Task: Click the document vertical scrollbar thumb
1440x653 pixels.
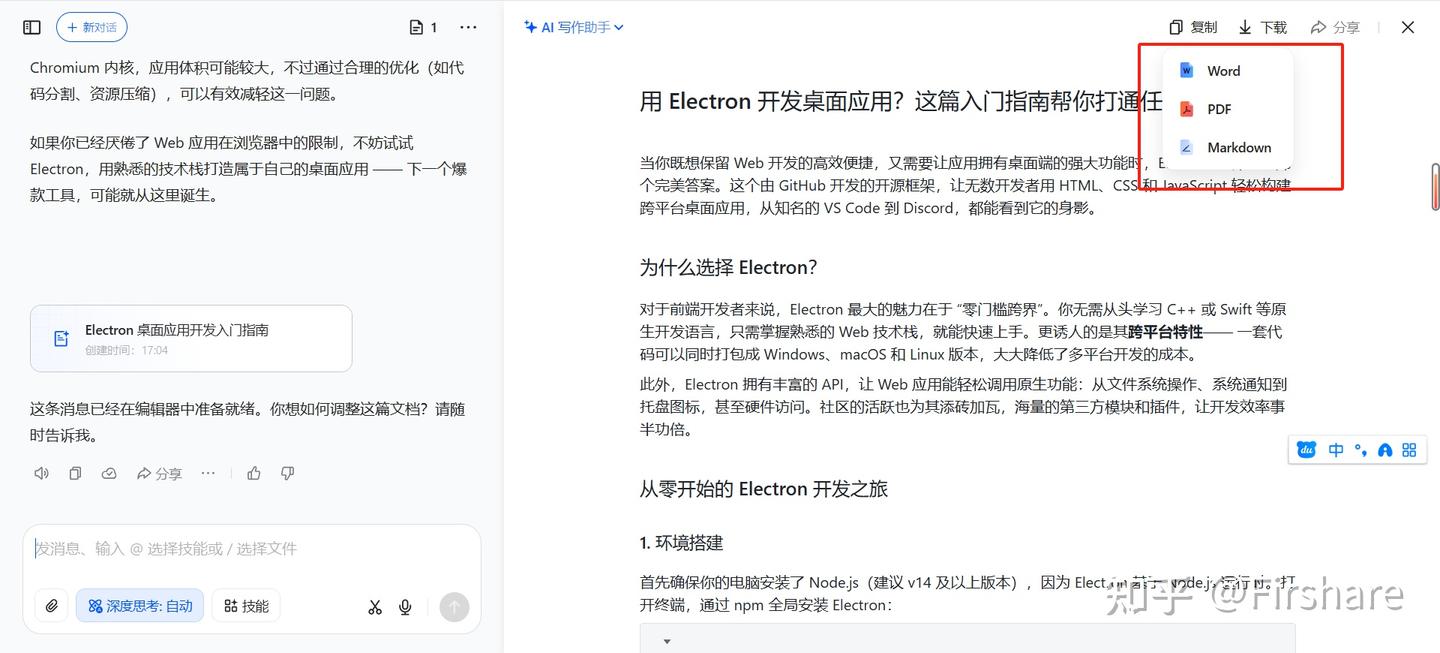Action: click(x=1435, y=187)
